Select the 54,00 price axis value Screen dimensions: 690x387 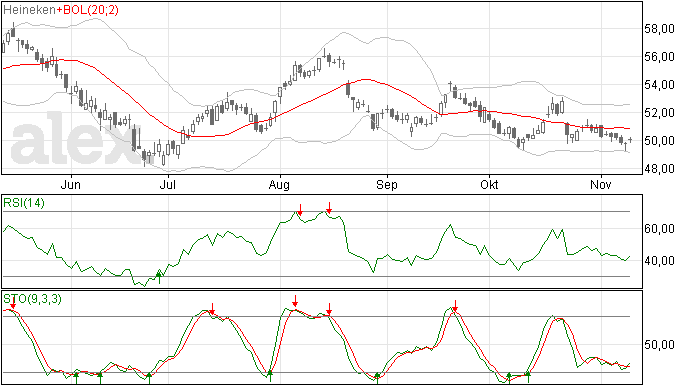click(x=659, y=85)
